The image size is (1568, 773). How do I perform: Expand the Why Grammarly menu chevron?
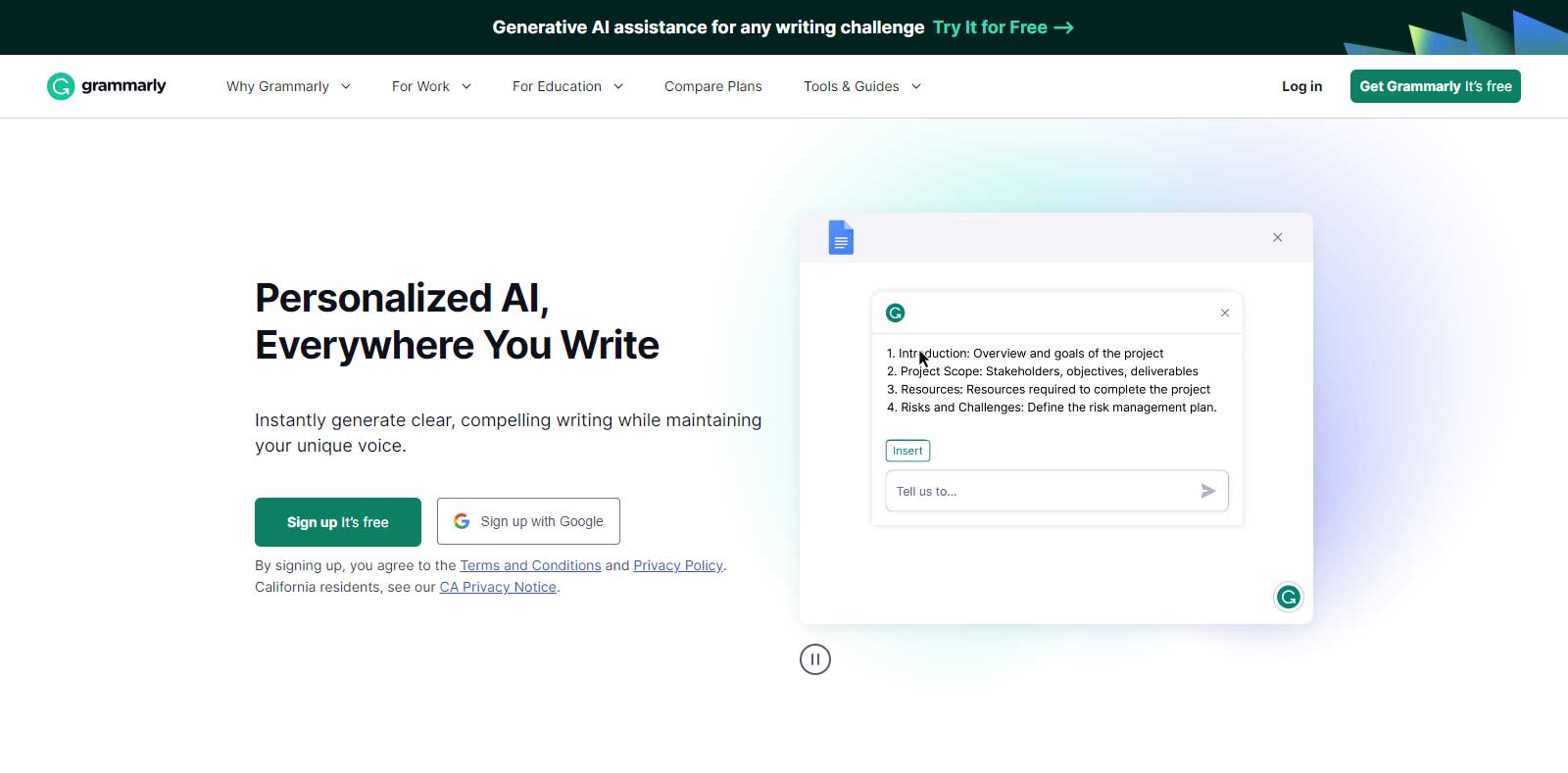[346, 86]
